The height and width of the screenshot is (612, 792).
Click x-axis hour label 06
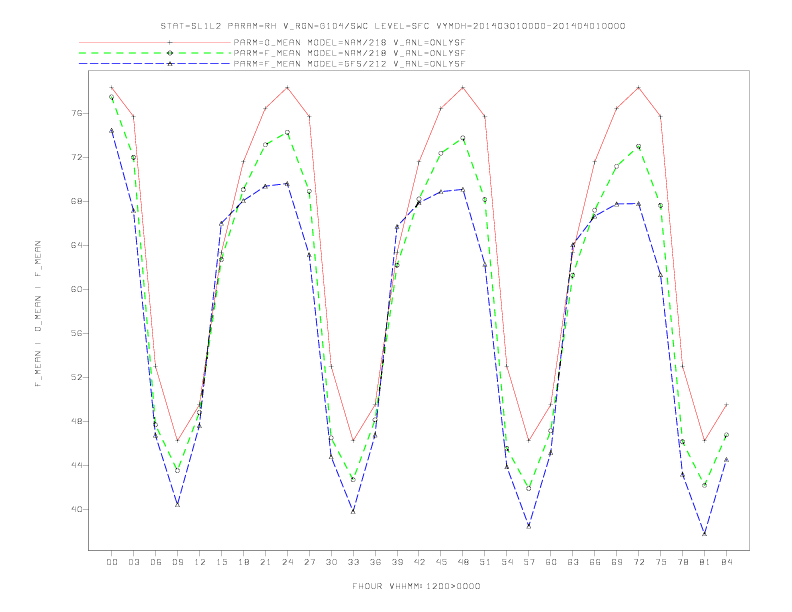coord(156,562)
